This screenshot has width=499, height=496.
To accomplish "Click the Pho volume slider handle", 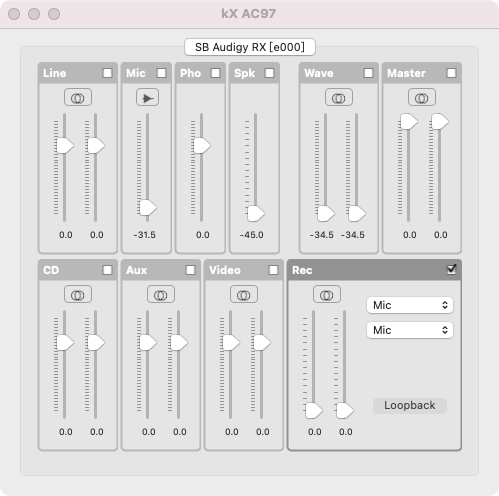I will click(x=202, y=146).
